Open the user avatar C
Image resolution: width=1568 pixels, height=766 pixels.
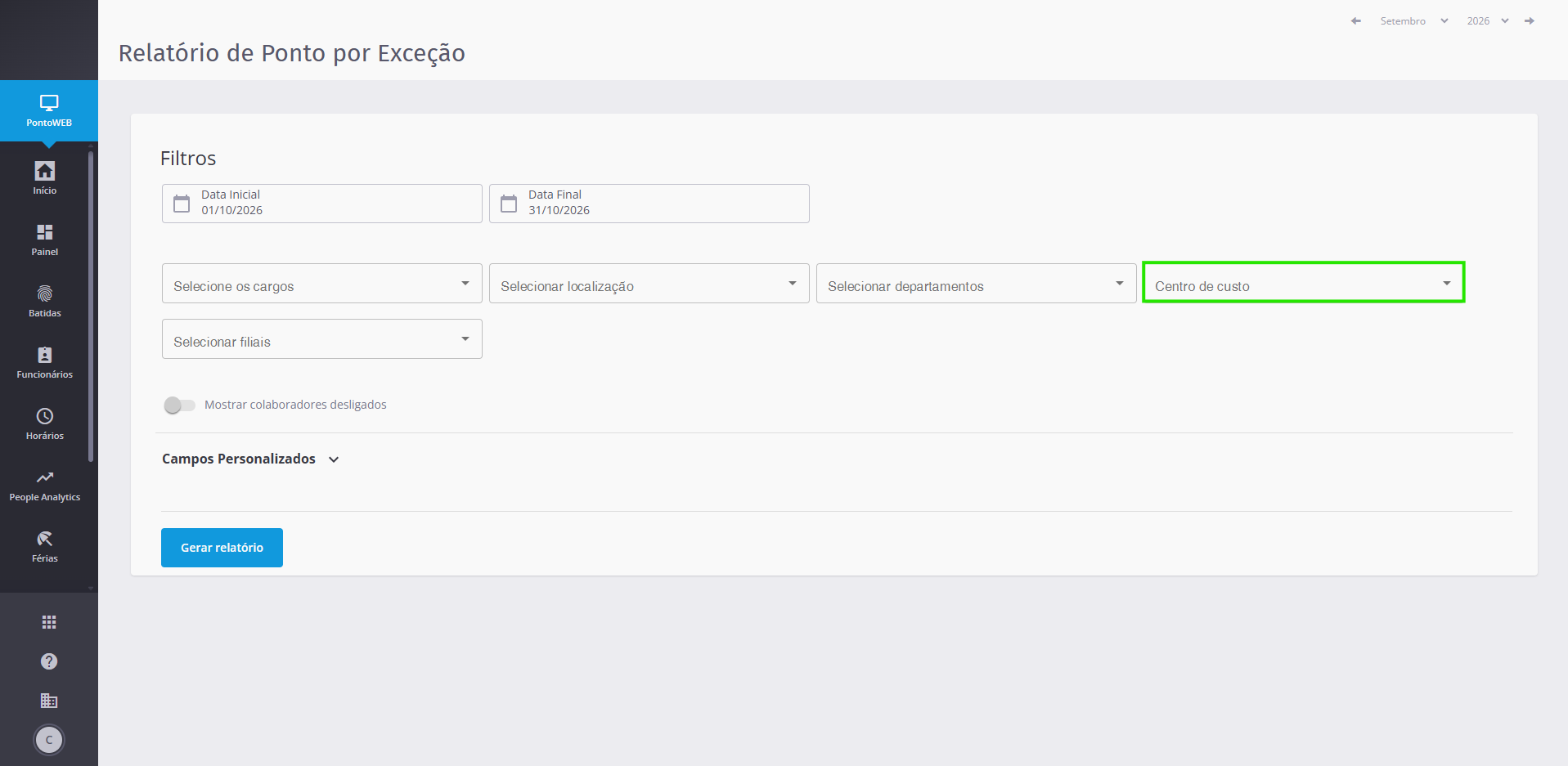click(x=49, y=740)
